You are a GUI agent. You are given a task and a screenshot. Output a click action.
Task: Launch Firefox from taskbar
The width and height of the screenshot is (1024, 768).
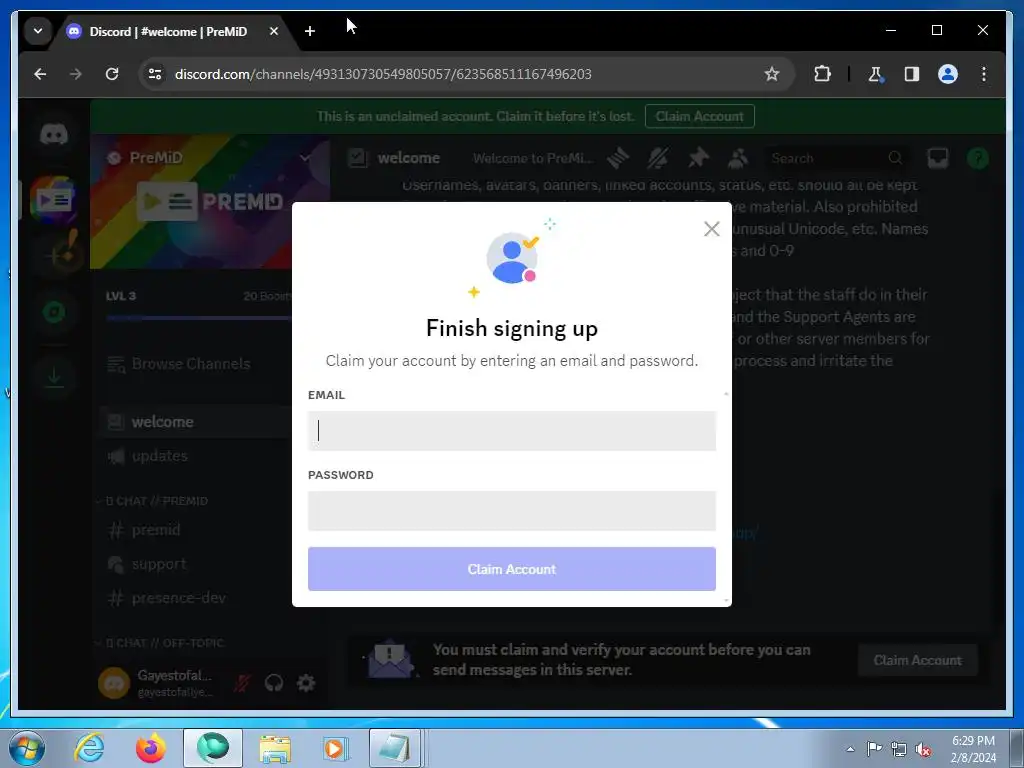tap(150, 748)
